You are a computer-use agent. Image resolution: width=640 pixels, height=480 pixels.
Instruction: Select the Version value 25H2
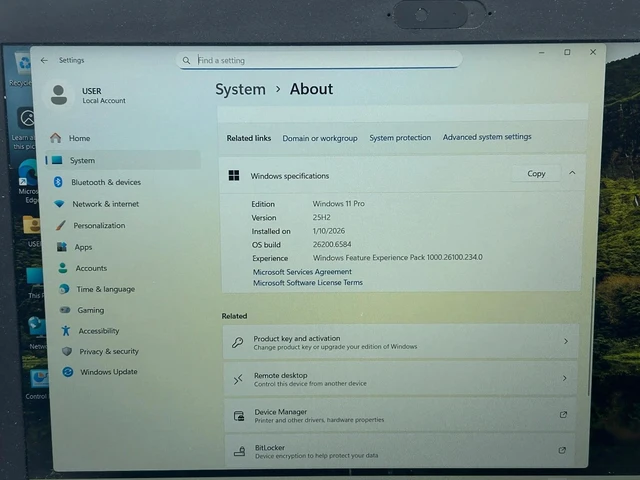click(322, 218)
